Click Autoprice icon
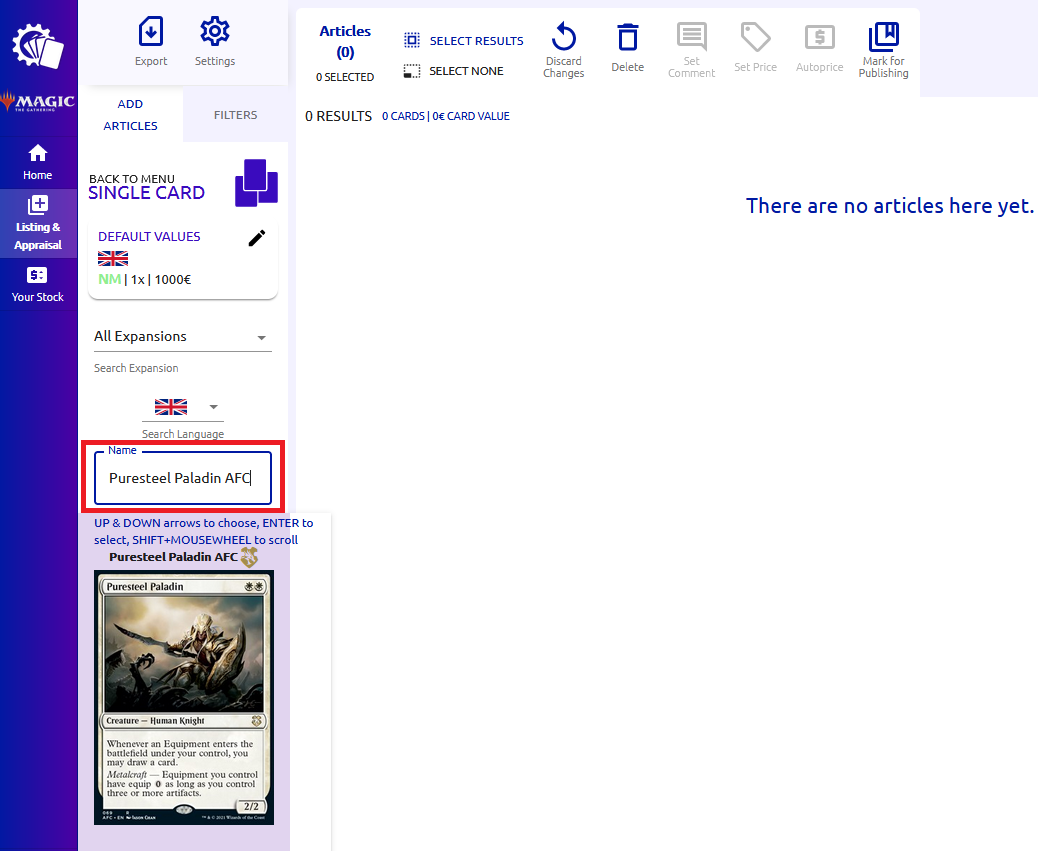1038x851 pixels. pos(820,37)
